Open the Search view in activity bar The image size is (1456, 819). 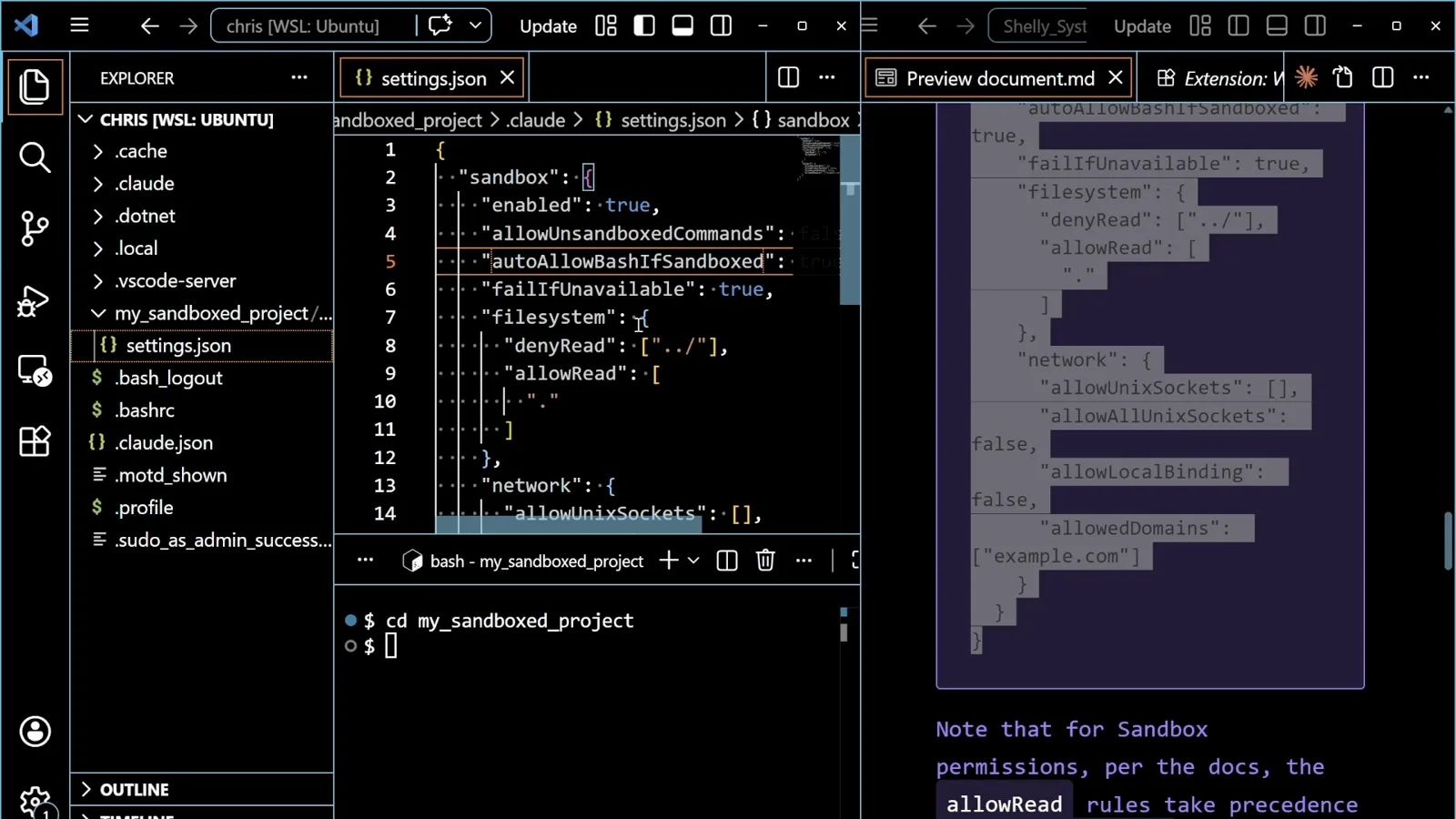[x=35, y=157]
